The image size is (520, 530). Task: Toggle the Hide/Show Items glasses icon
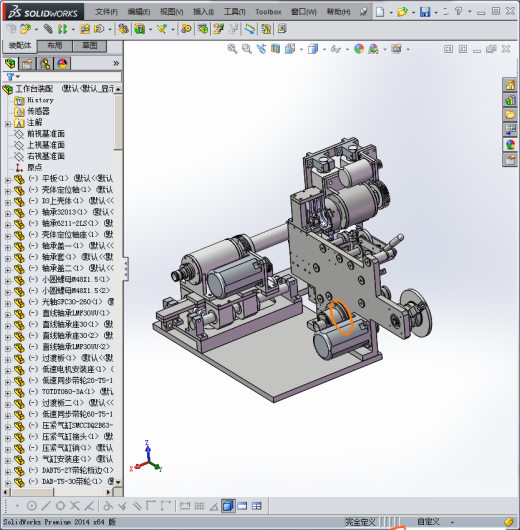[x=336, y=49]
